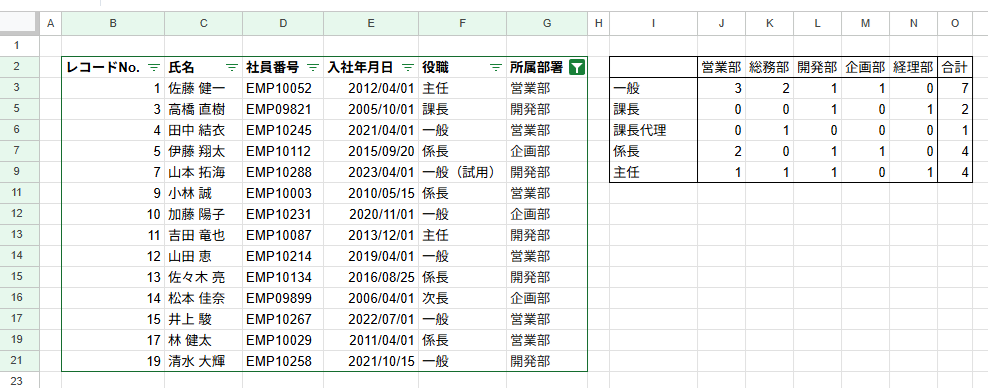Screen dimensions: 988x391
Task: Click 一般 row label in summary table
Action: tap(653, 88)
